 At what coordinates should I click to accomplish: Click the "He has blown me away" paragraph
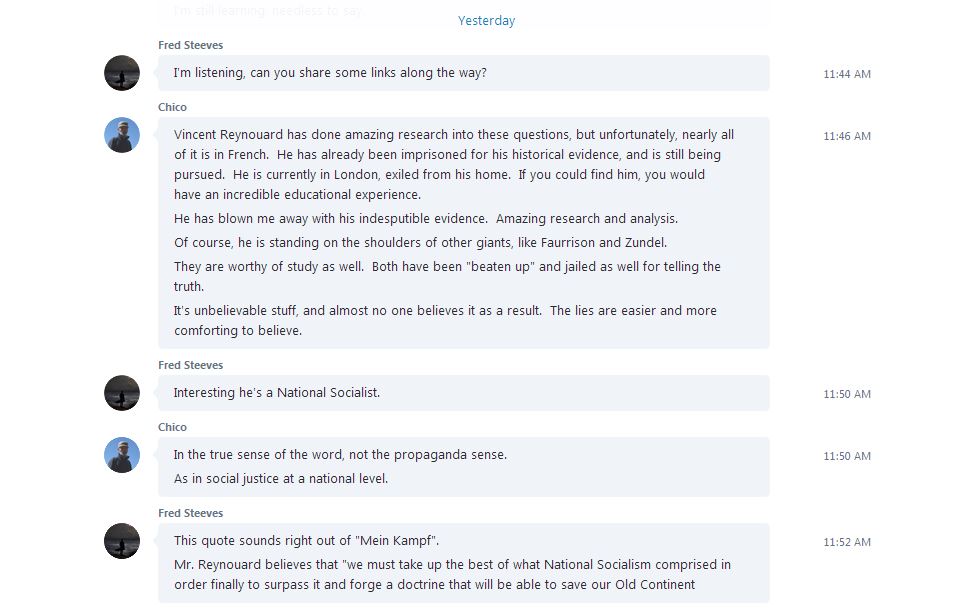(426, 219)
